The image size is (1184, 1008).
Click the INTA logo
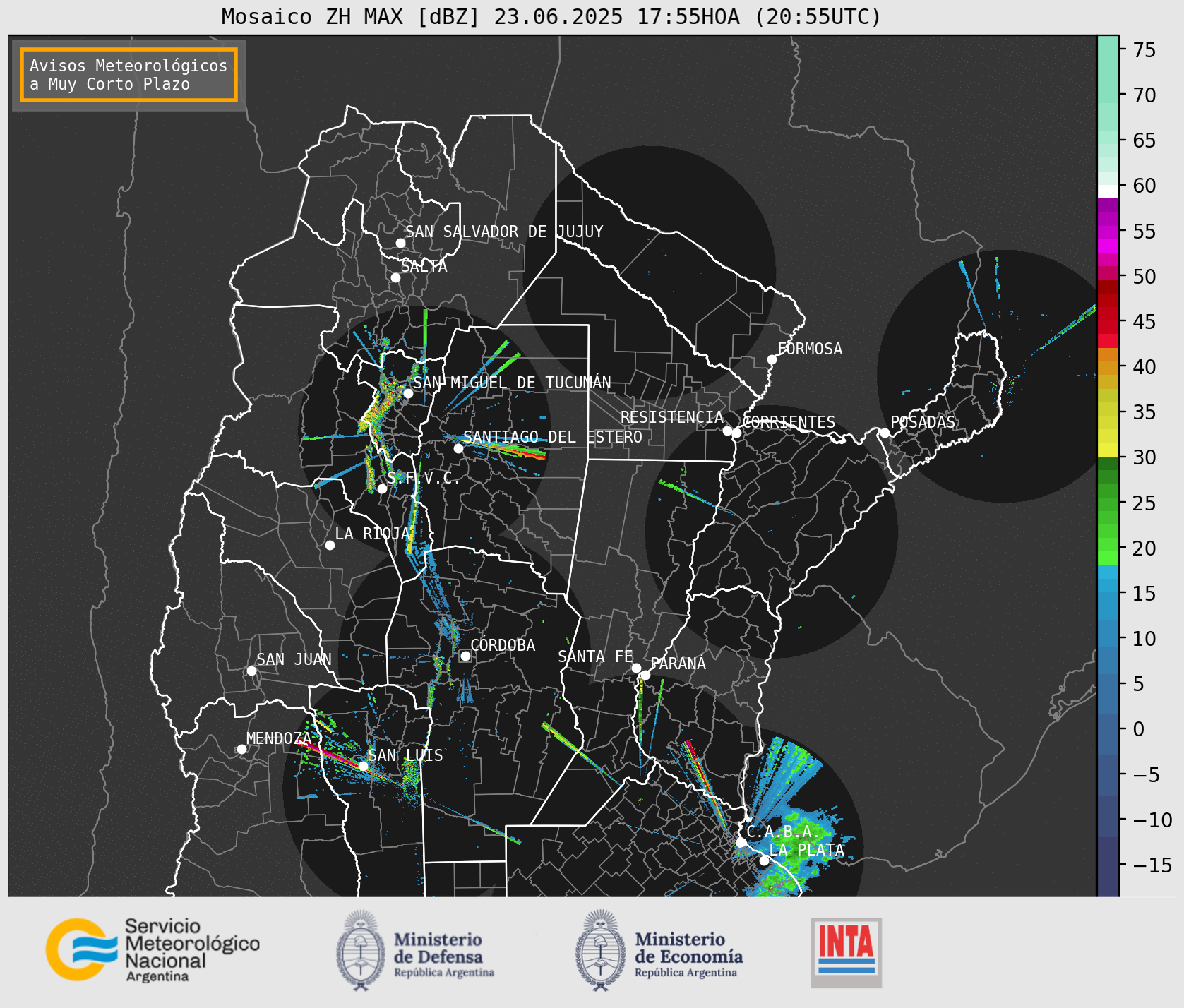pyautogui.click(x=847, y=952)
